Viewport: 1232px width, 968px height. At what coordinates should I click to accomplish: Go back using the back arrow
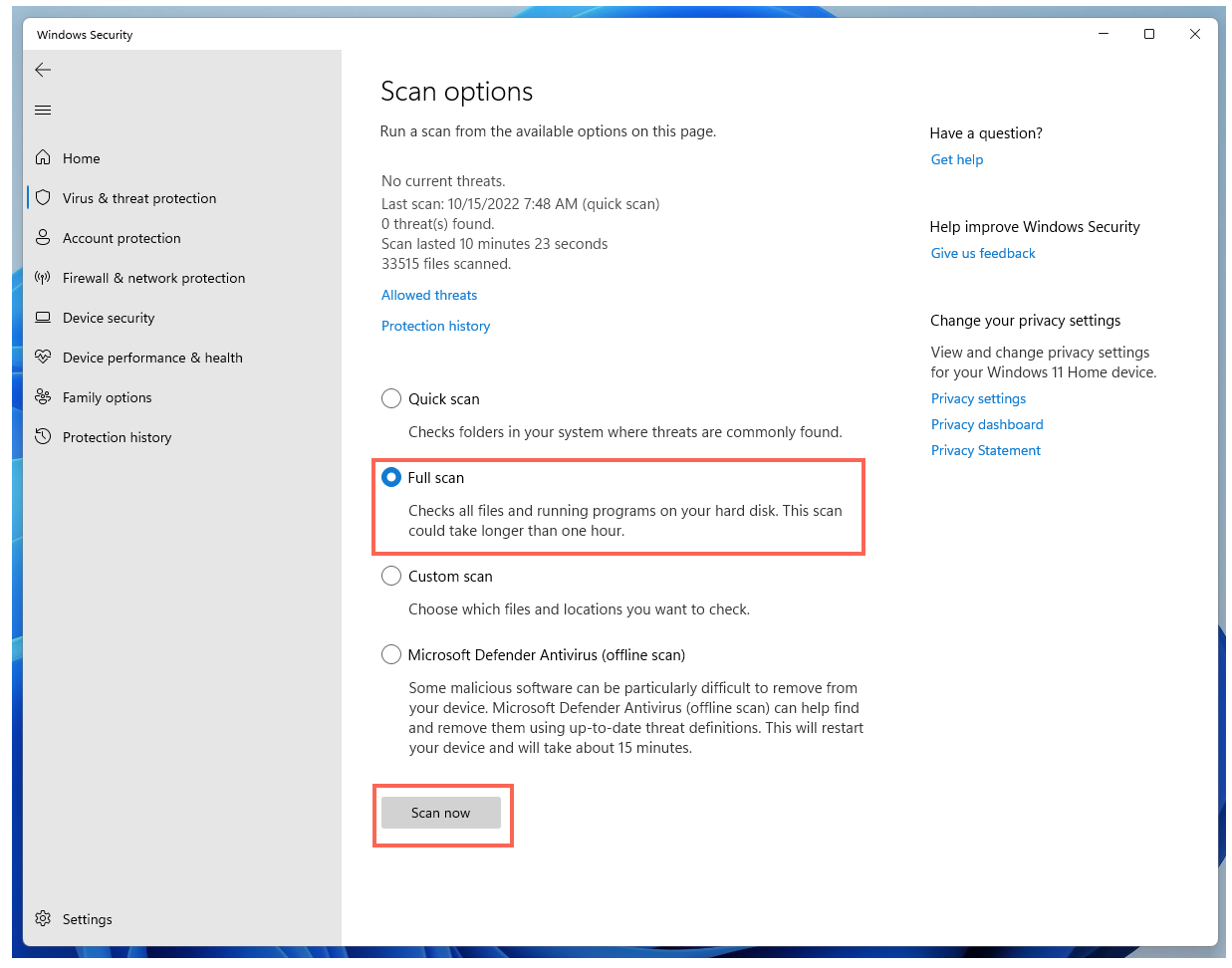(x=43, y=70)
